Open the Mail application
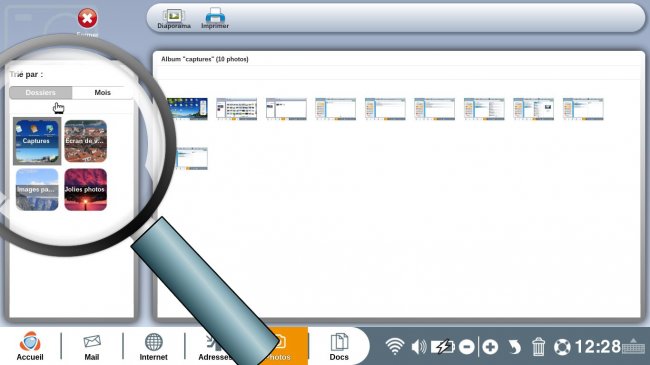This screenshot has width=650, height=365. click(x=92, y=347)
